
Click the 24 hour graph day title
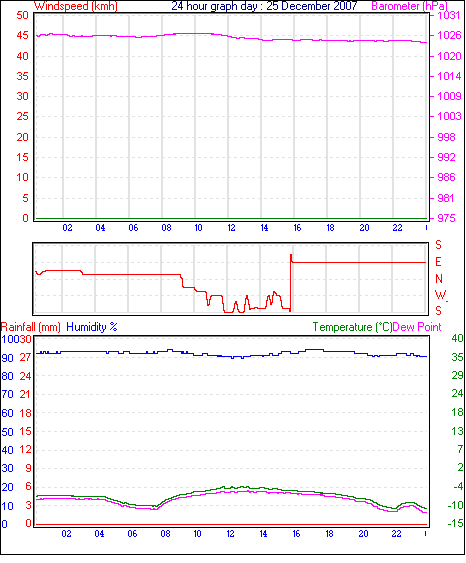click(x=264, y=6)
